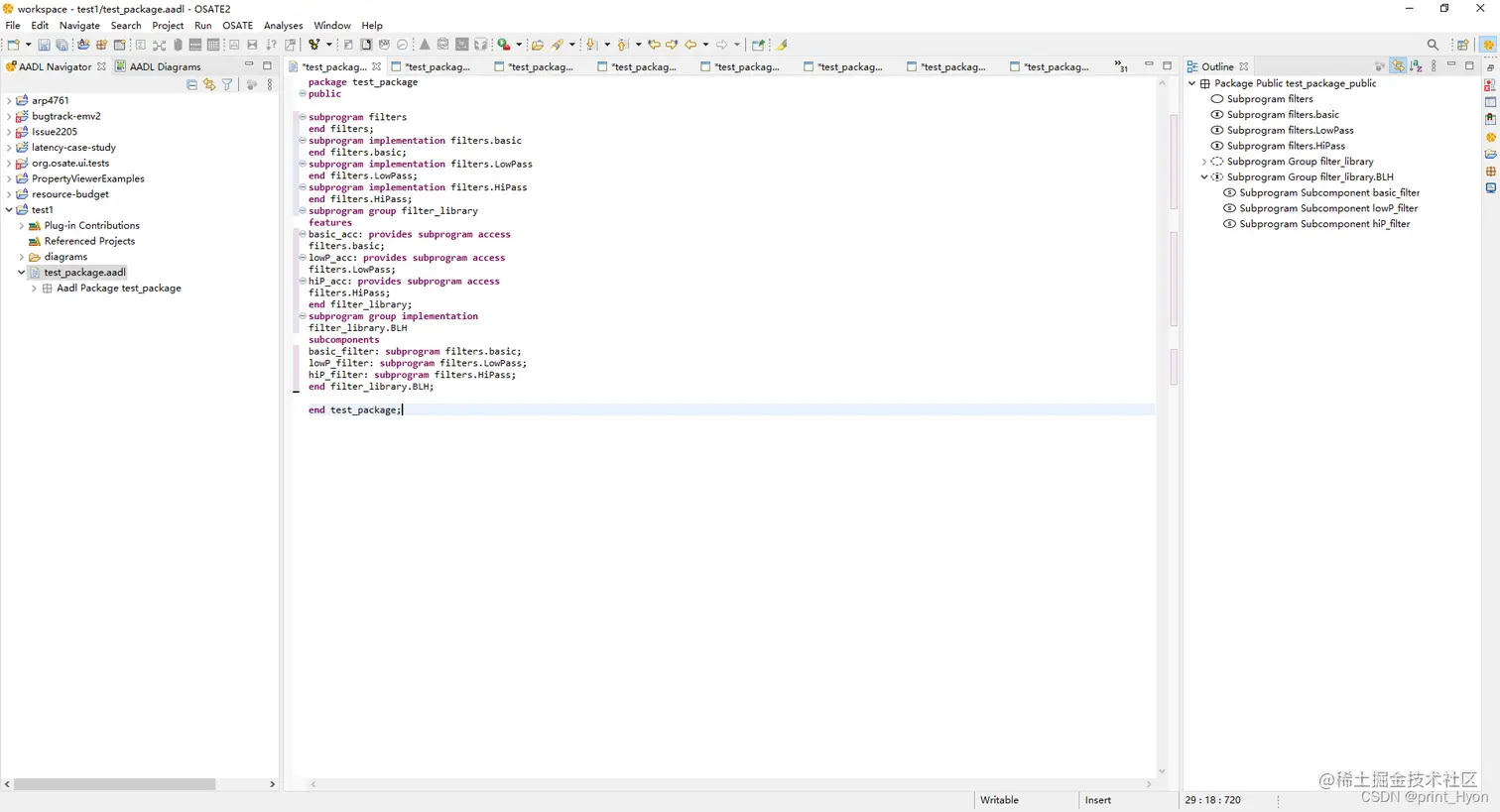
Task: Open the Run configuration dropdown arrow
Action: (x=519, y=45)
